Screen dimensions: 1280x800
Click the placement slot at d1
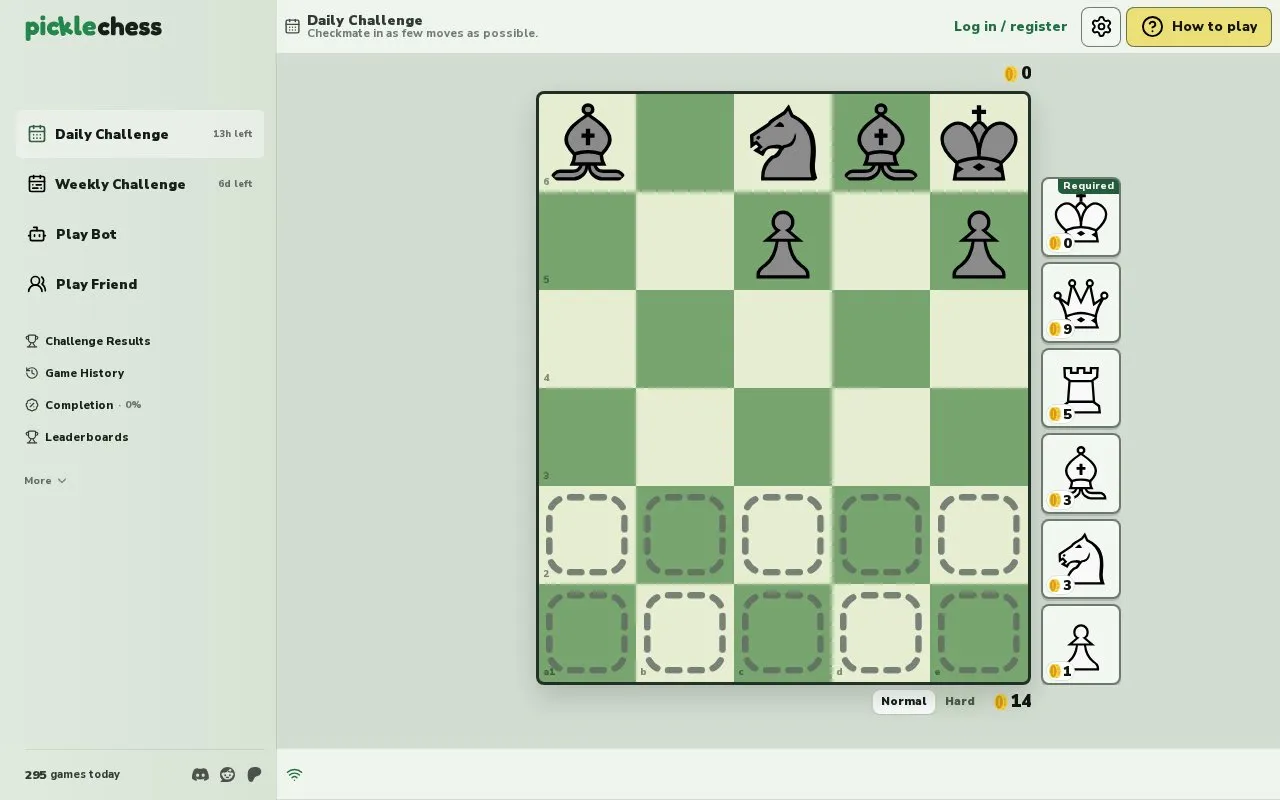click(881, 633)
